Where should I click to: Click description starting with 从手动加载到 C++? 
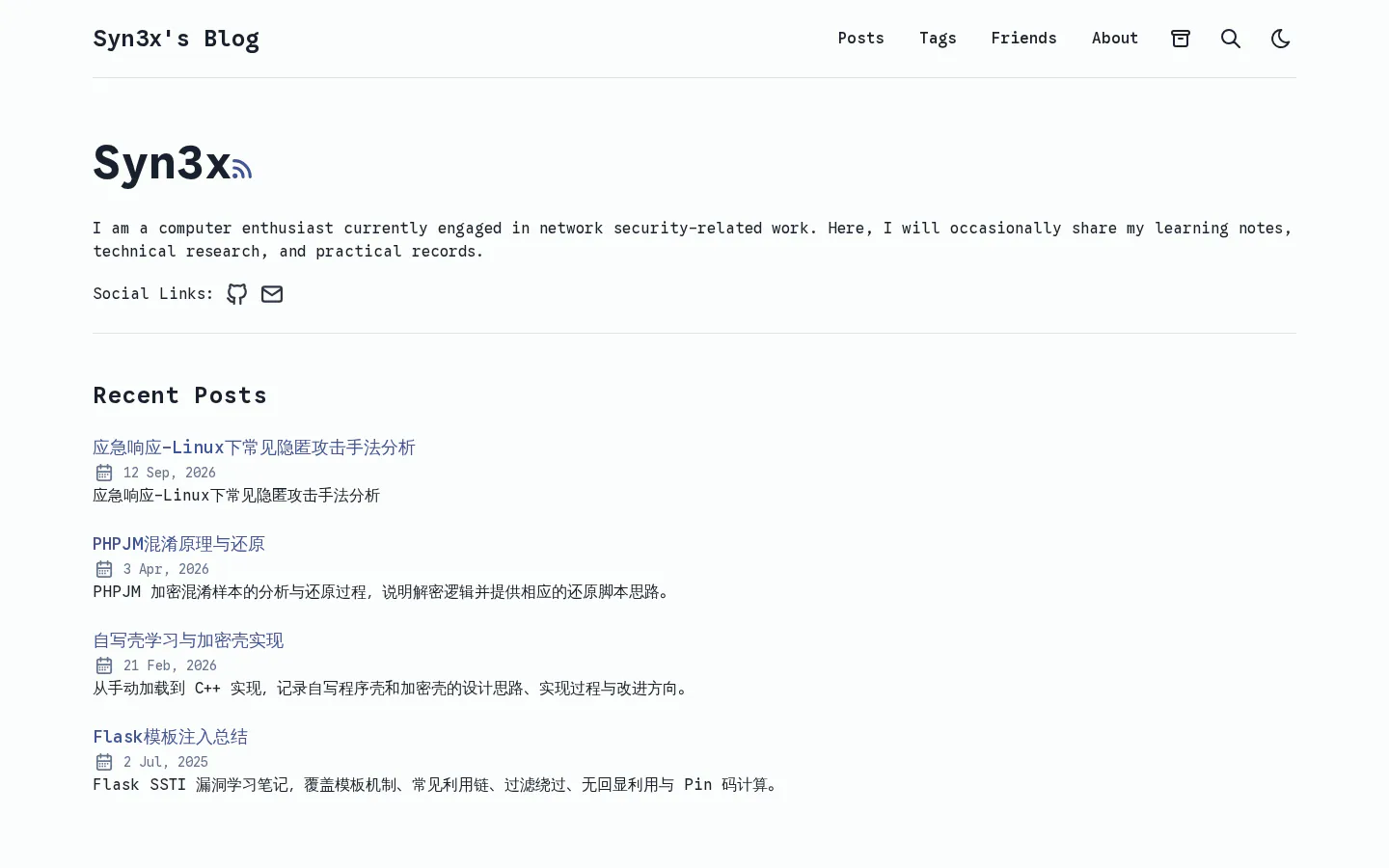[x=392, y=689]
